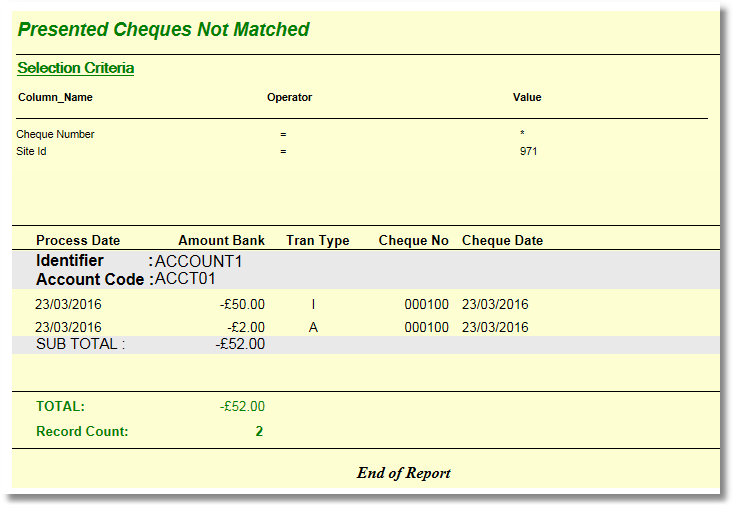
Task: Select the Cheque Number criteria row label
Action: point(55,134)
